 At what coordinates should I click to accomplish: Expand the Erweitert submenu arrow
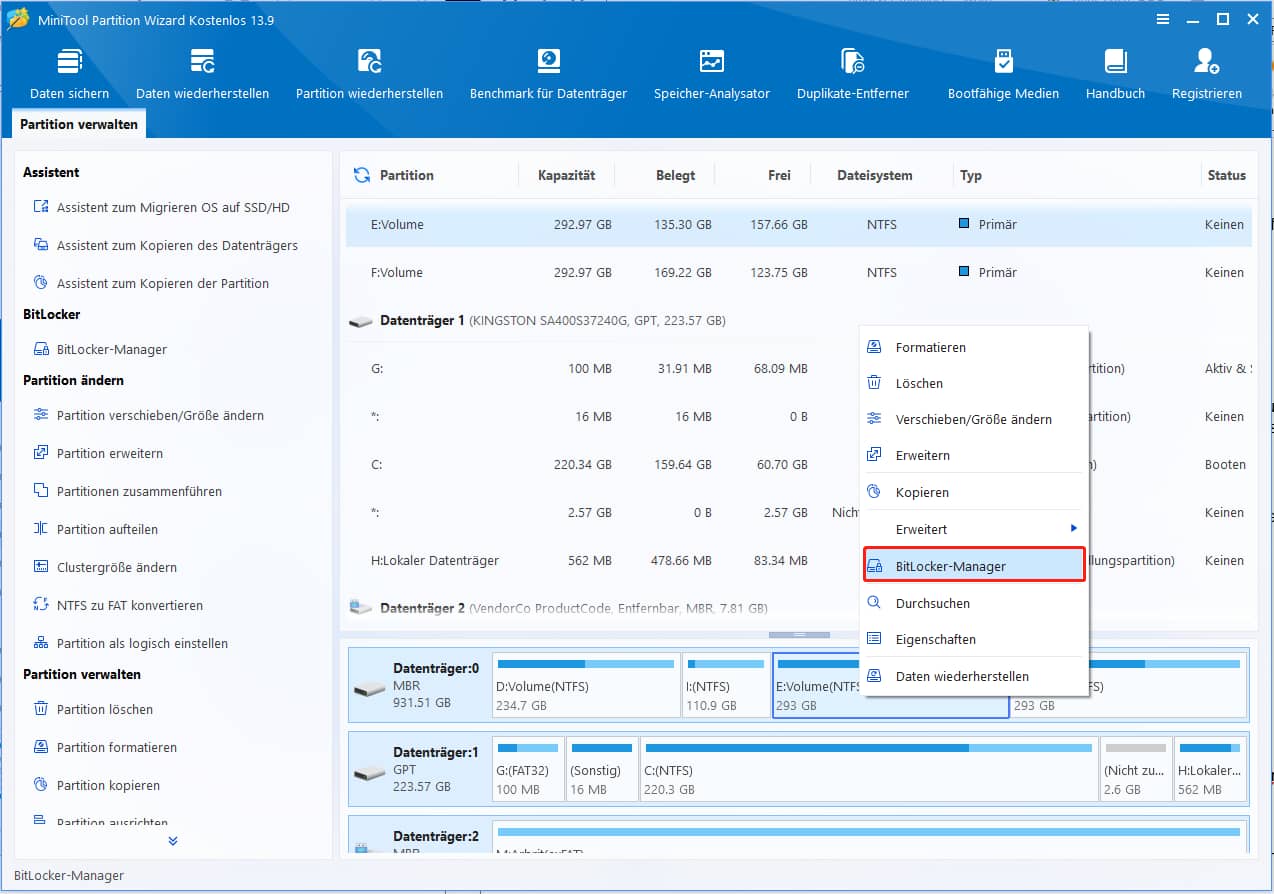[x=1073, y=528]
